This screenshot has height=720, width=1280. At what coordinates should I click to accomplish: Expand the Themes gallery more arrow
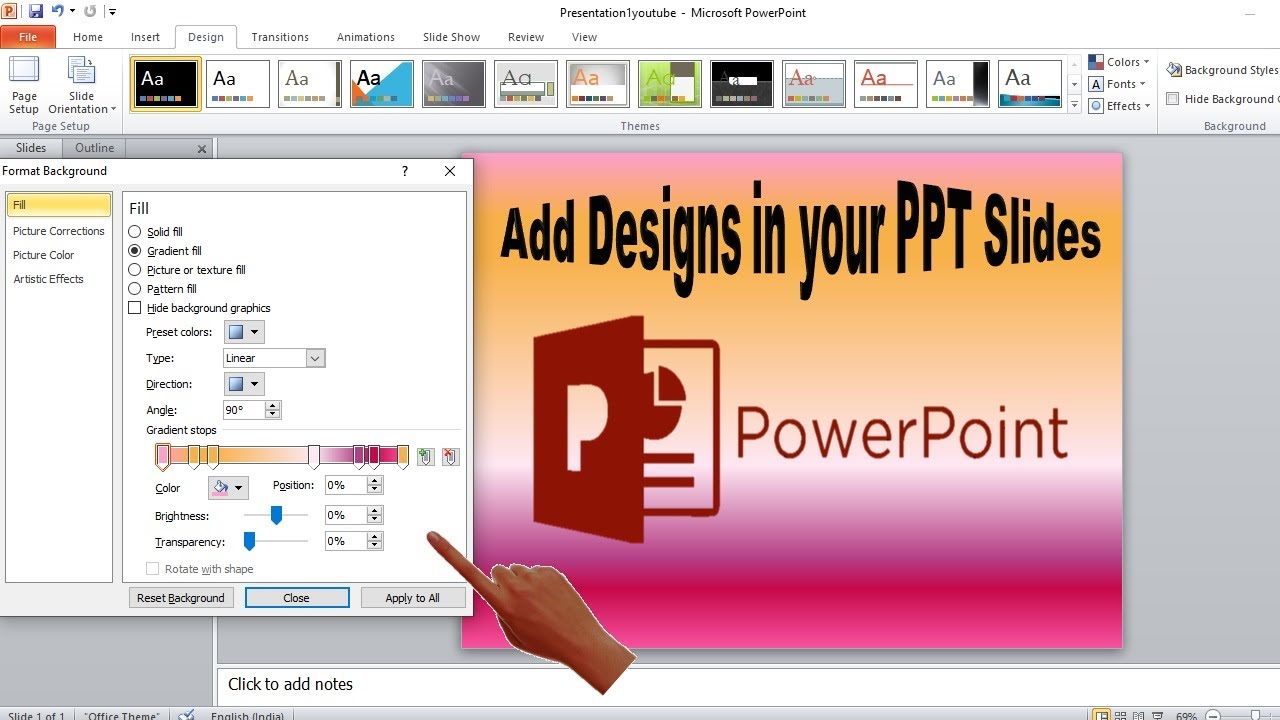point(1075,105)
